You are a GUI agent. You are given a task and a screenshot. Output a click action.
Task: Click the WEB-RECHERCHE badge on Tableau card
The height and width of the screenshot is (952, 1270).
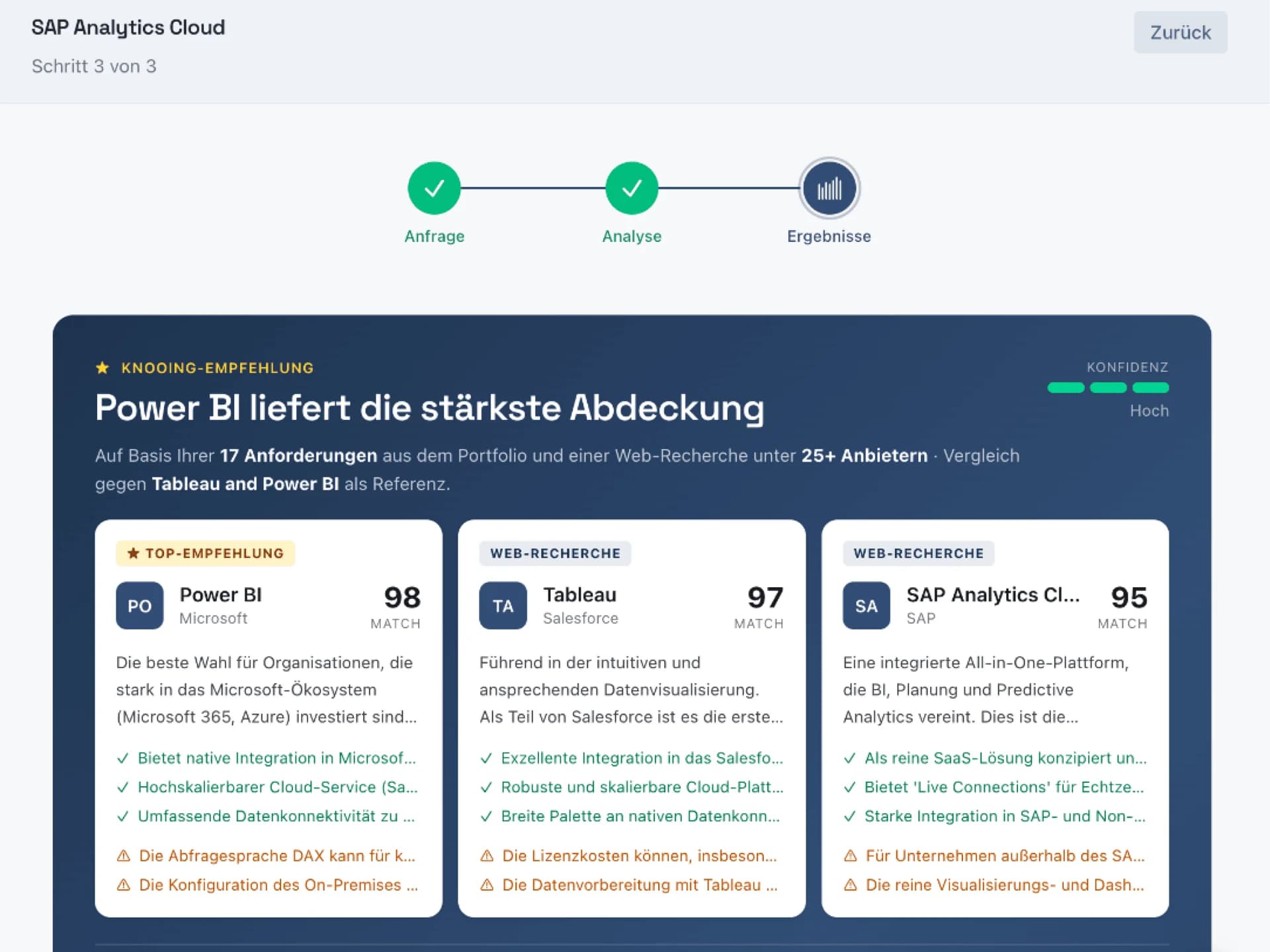[555, 553]
